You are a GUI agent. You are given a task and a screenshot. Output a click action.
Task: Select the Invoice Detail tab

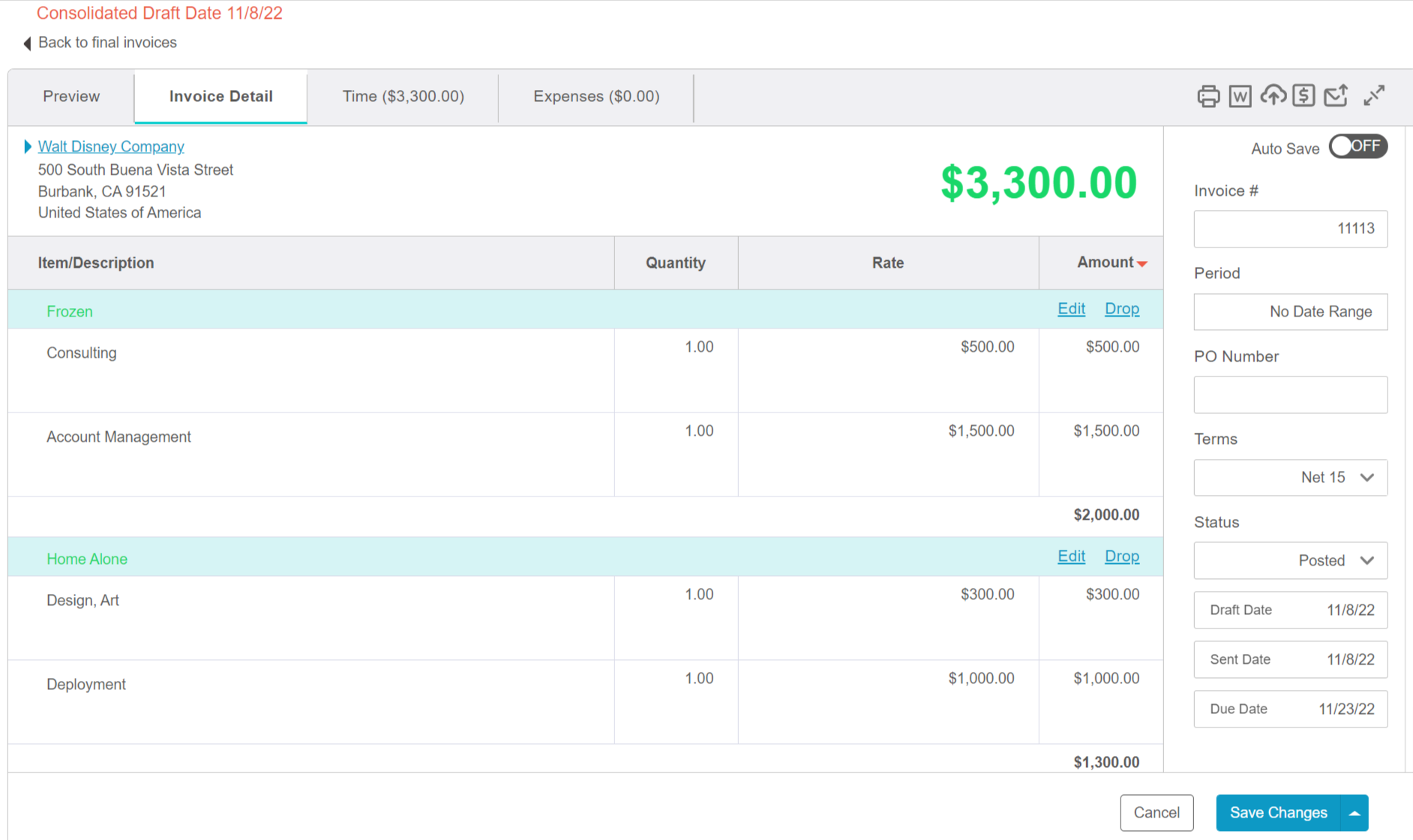[x=220, y=97]
